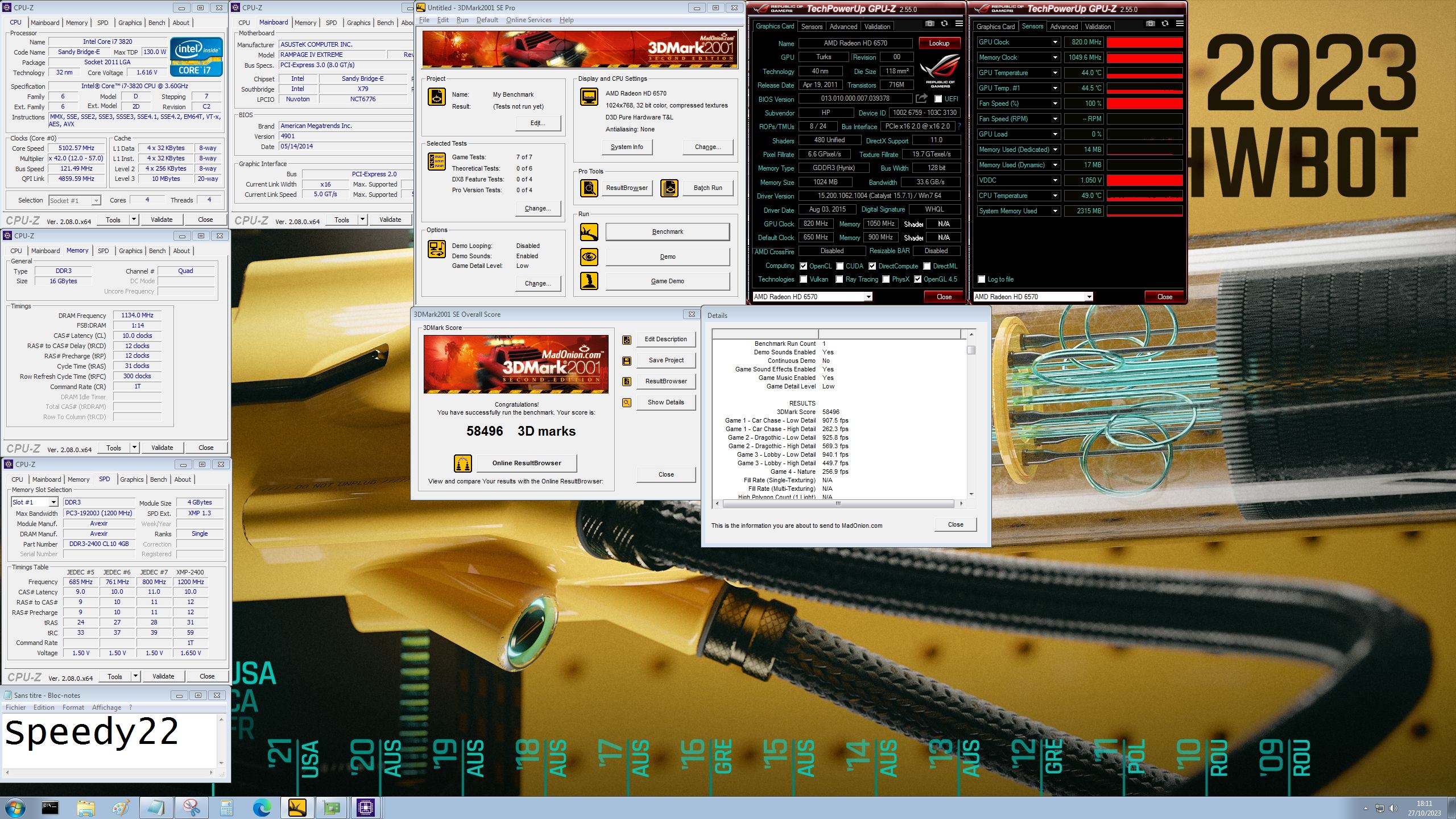This screenshot has width=1456, height=819.
Task: Open the Socket #1 selection dropdown
Action: click(96, 201)
